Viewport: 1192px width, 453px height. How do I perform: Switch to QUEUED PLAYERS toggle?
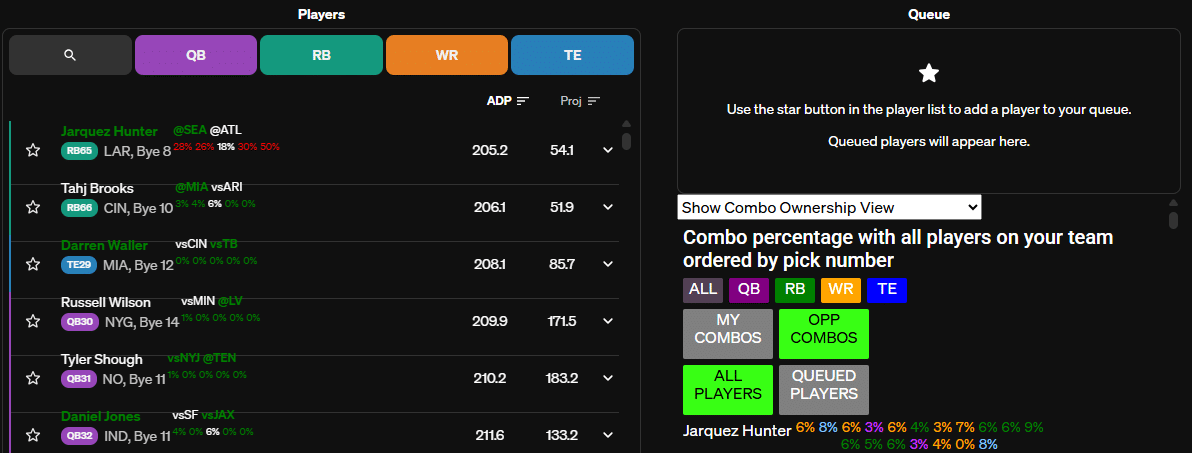point(824,390)
